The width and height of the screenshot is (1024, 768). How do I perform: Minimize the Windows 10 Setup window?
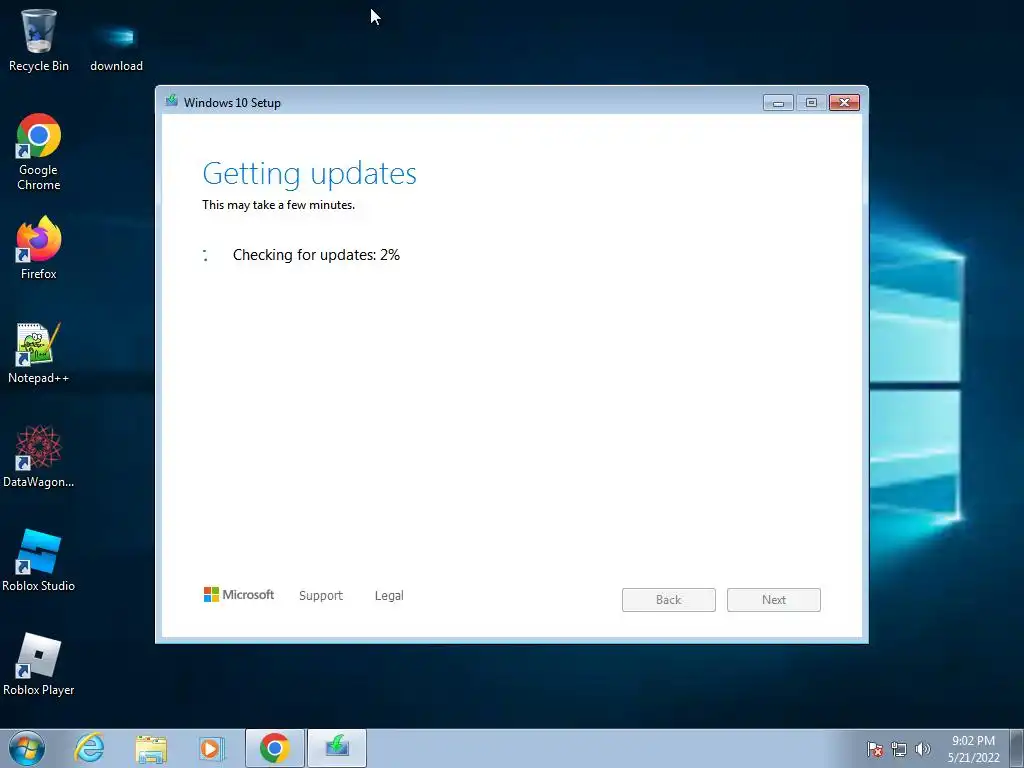778,103
